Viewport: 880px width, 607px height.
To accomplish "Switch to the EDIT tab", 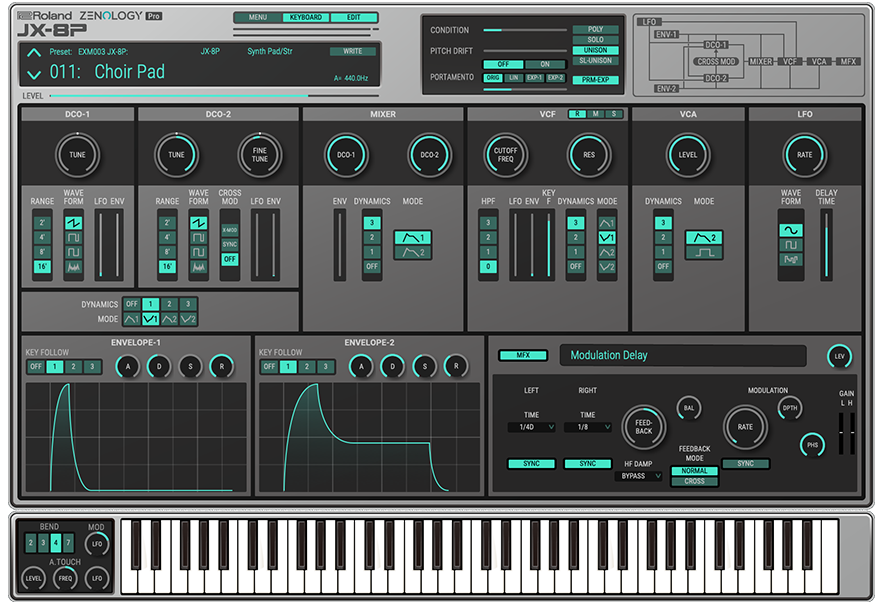I will click(x=354, y=17).
